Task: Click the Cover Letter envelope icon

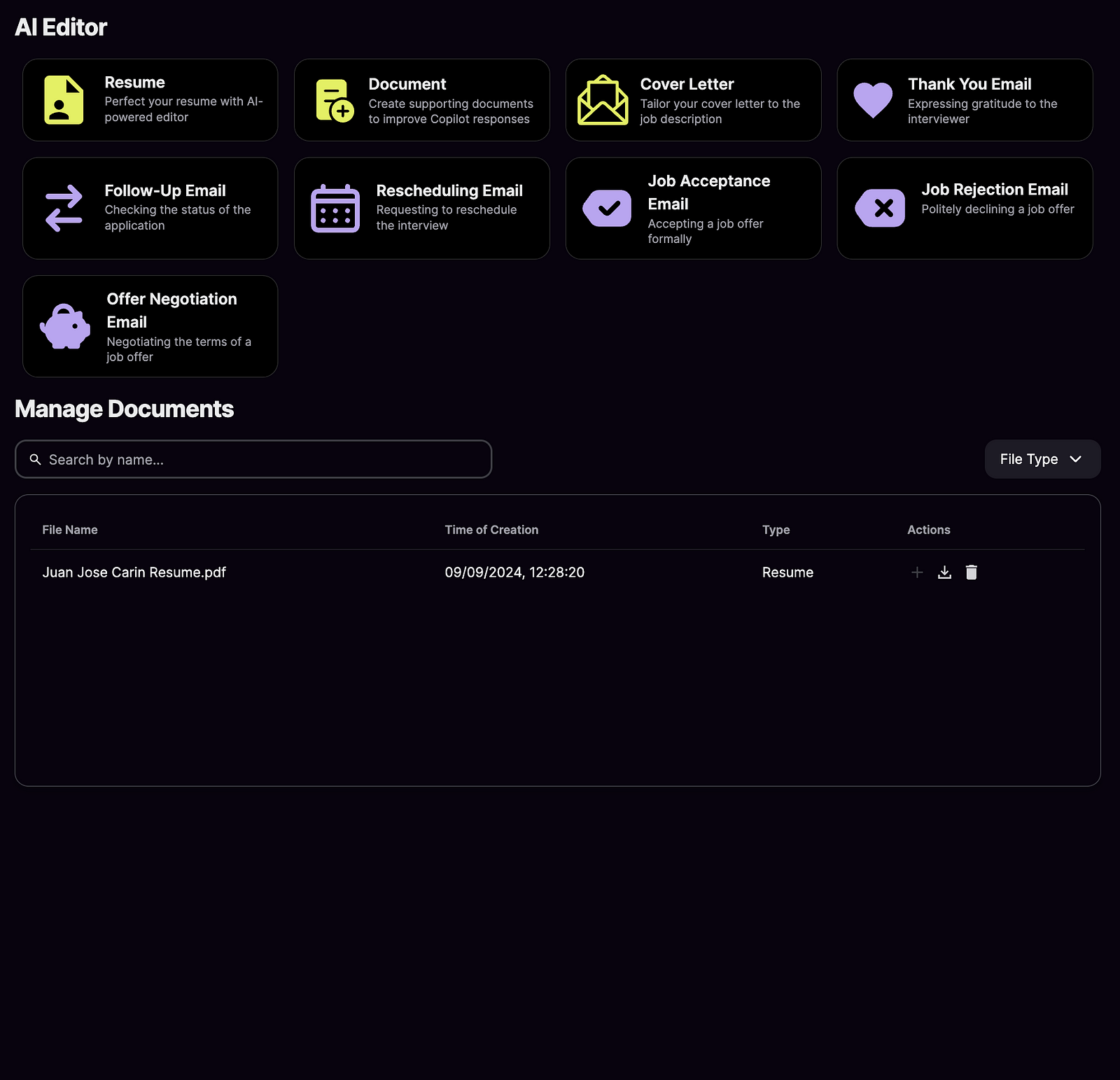Action: click(602, 100)
